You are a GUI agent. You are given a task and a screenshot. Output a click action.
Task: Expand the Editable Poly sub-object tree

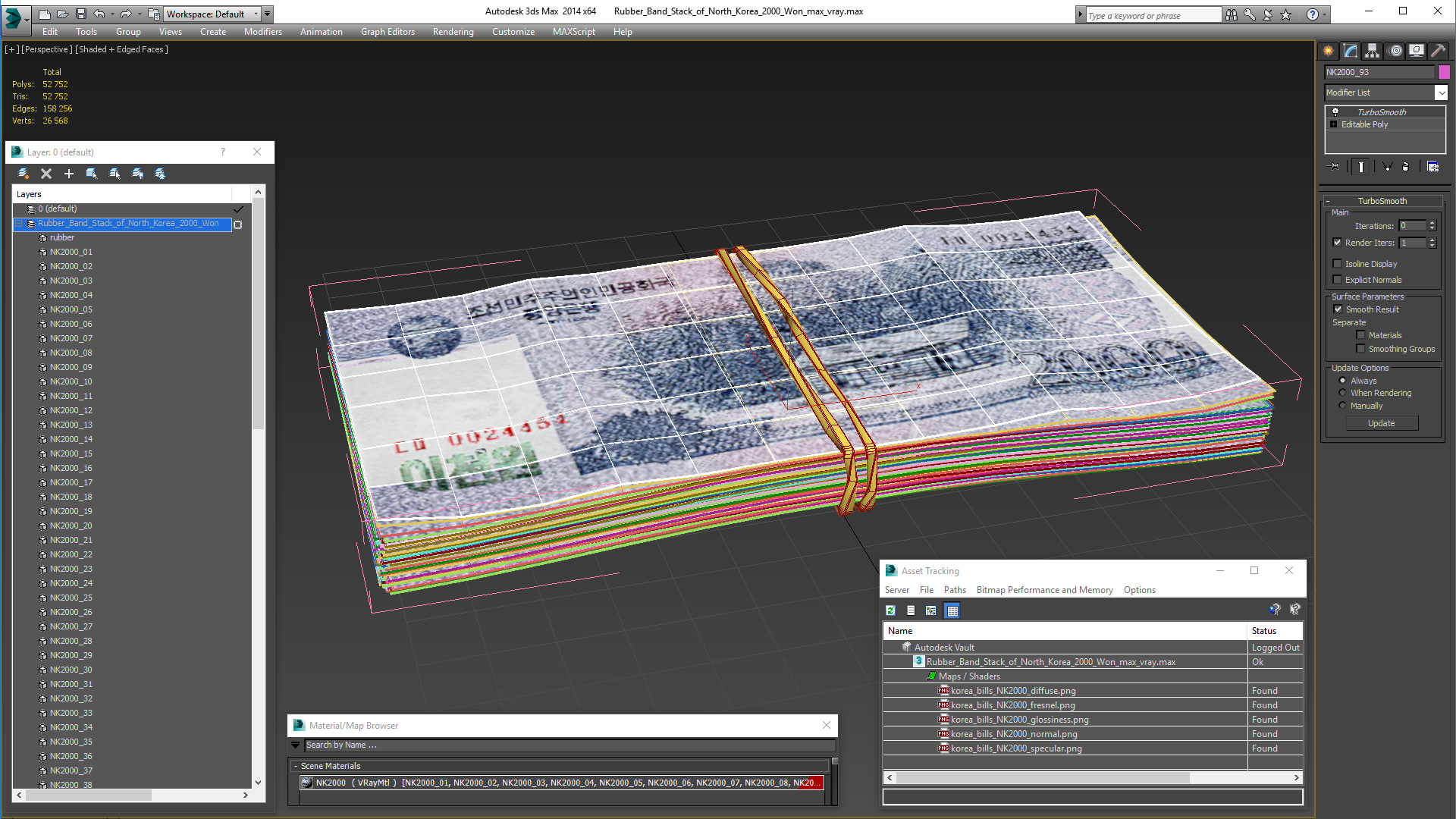tap(1334, 124)
